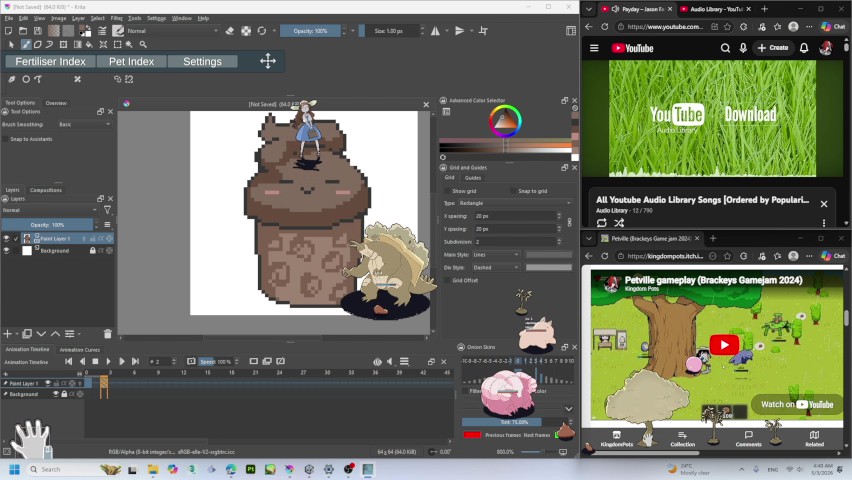Switch to the Animation Curves tab
The image size is (852, 480).
coord(79,350)
